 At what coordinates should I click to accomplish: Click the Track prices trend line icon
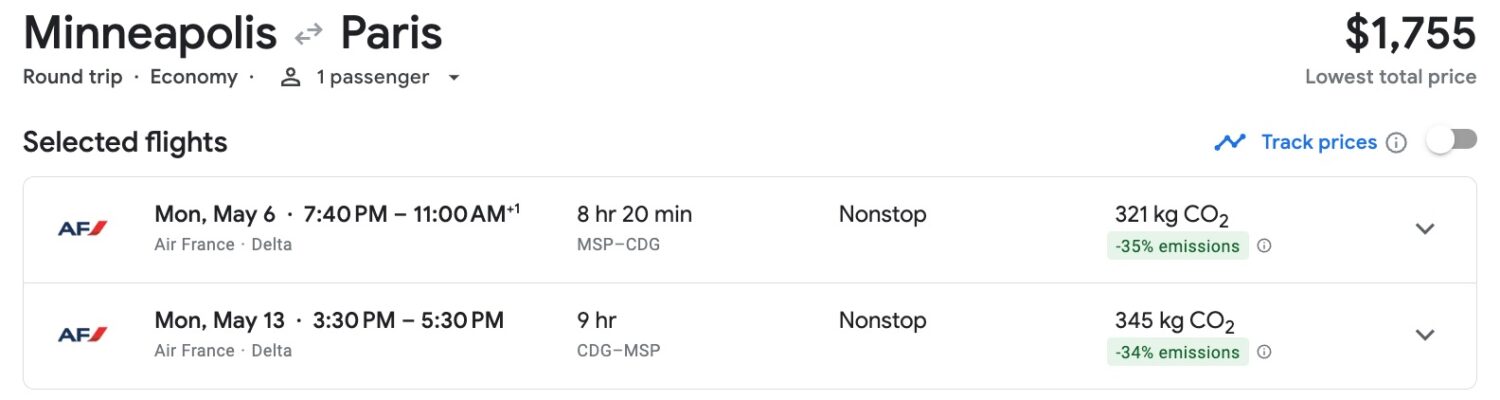click(x=1230, y=142)
